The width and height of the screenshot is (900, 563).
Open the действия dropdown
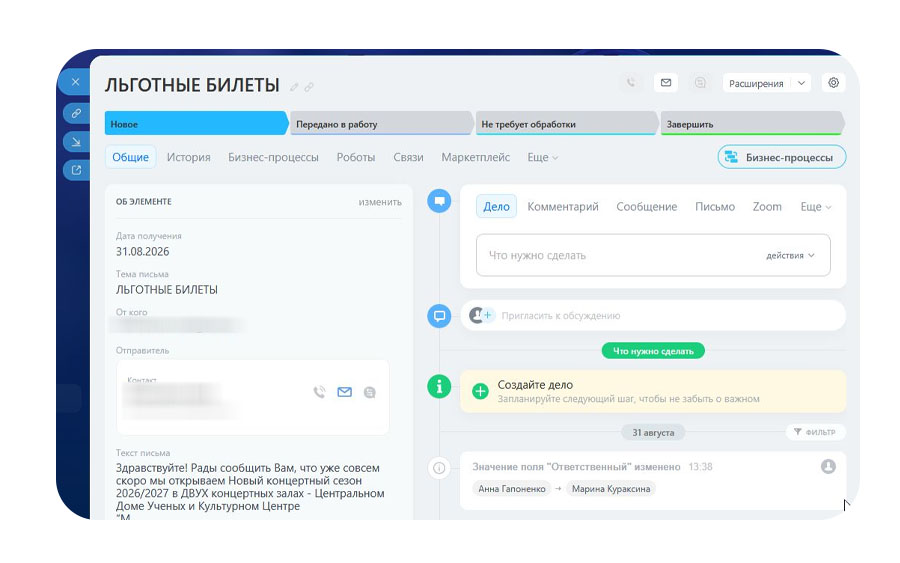point(790,255)
